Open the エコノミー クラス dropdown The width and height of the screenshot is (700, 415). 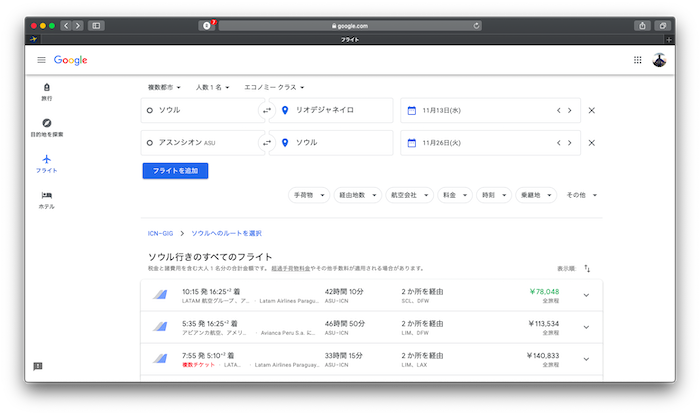click(274, 87)
